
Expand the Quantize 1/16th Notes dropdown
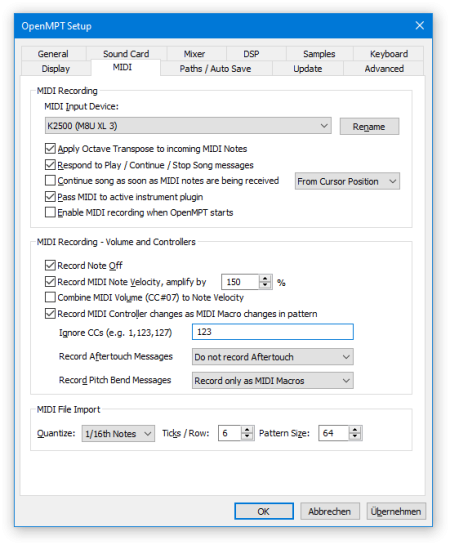pos(118,433)
